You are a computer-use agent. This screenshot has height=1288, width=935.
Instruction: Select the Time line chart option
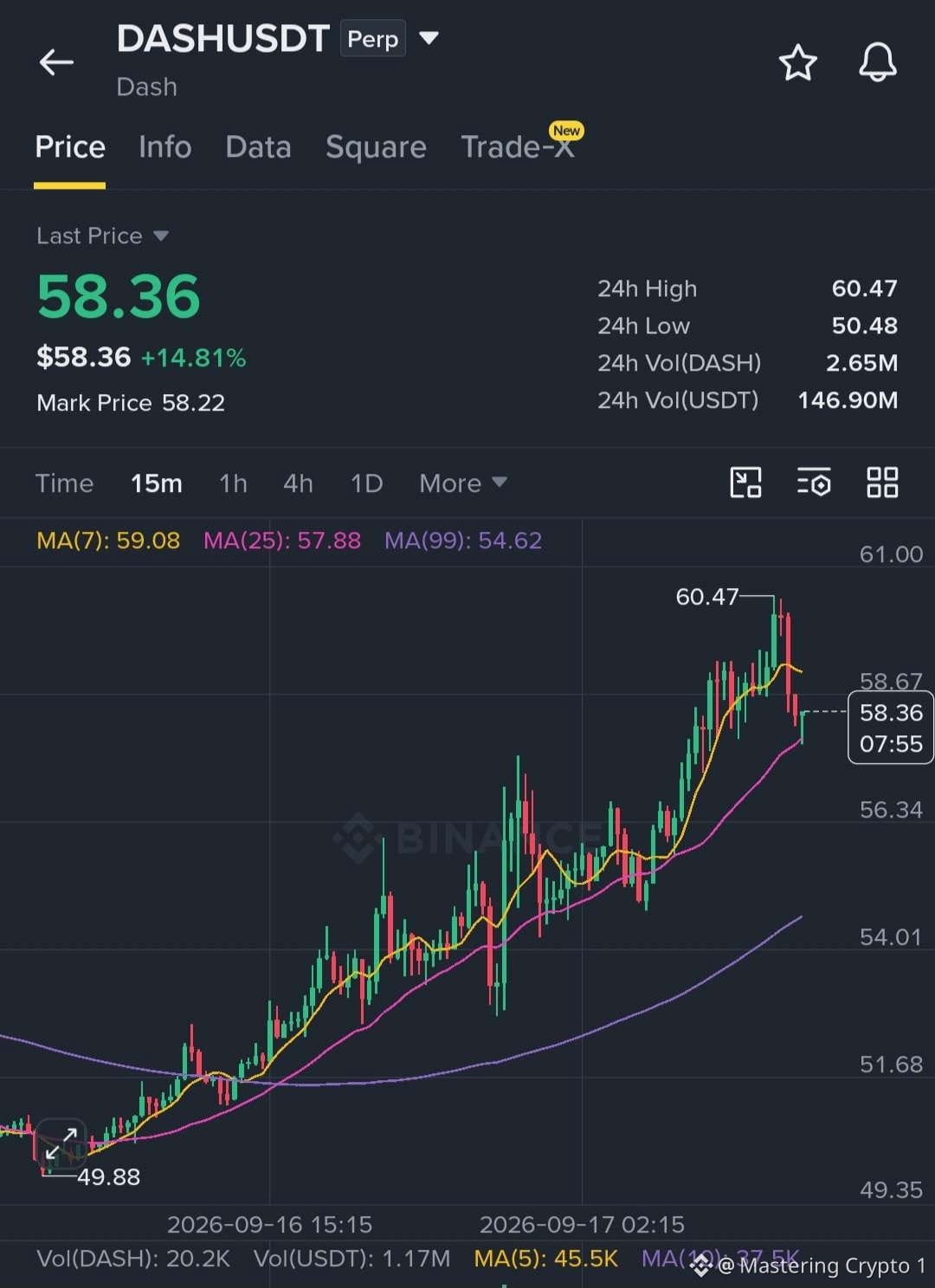(64, 483)
